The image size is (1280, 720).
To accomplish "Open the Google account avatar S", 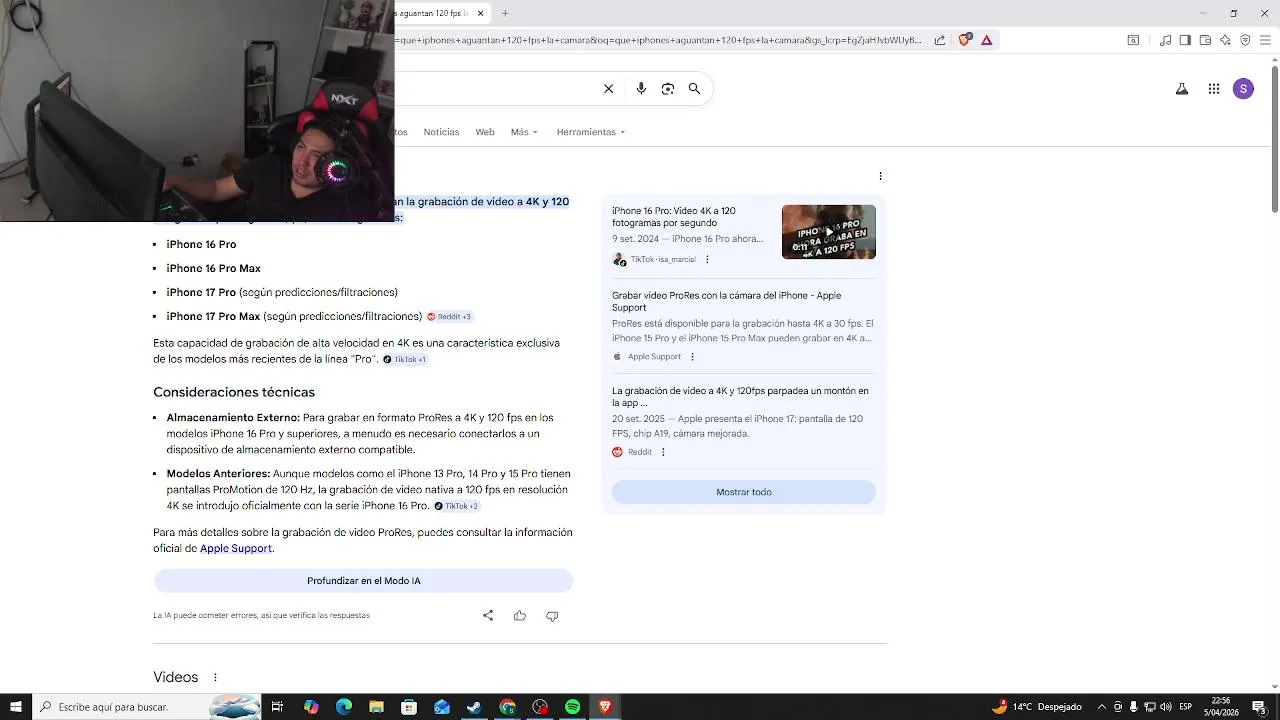I will pyautogui.click(x=1243, y=89).
